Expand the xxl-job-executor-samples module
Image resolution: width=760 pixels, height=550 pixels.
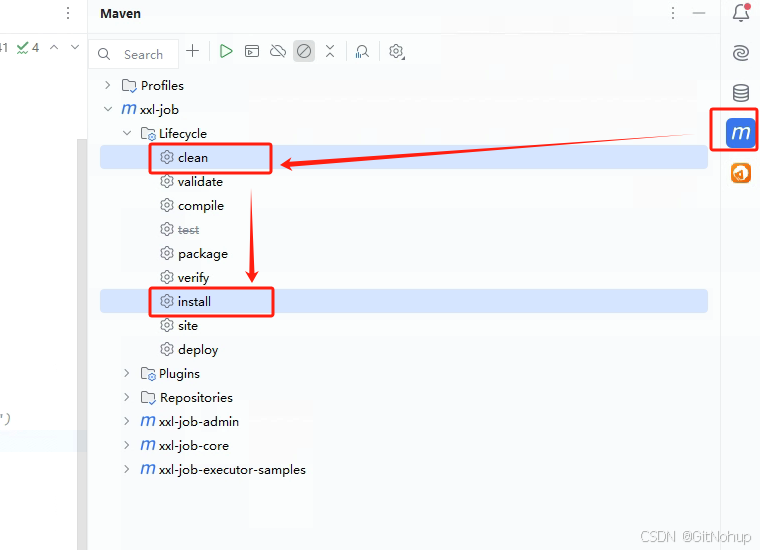coord(127,469)
